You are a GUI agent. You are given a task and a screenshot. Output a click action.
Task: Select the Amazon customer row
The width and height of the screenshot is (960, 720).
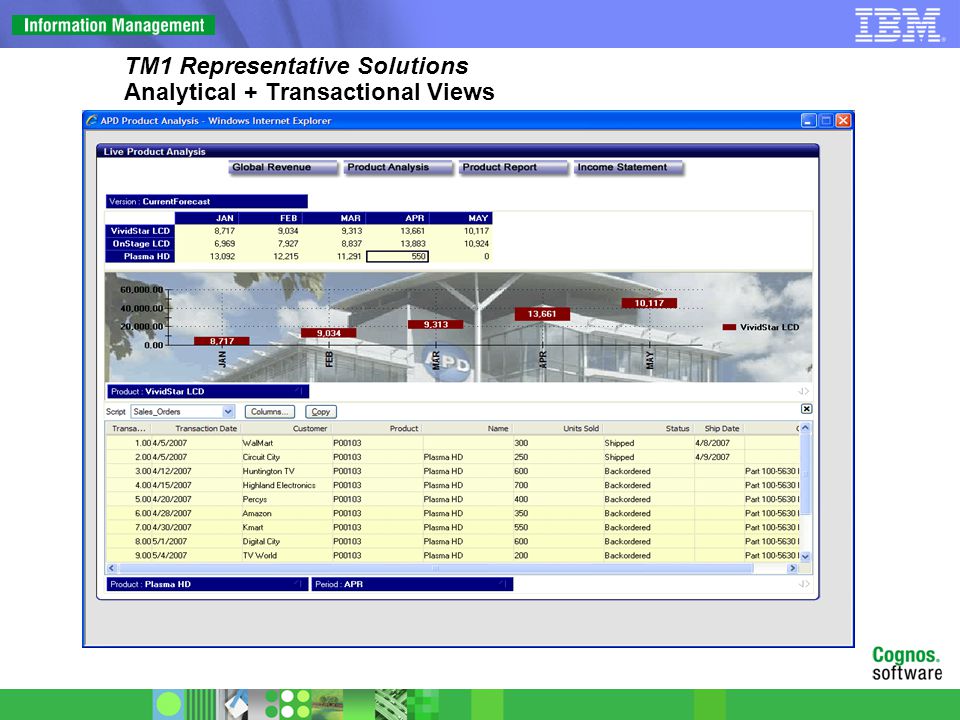pyautogui.click(x=452, y=514)
